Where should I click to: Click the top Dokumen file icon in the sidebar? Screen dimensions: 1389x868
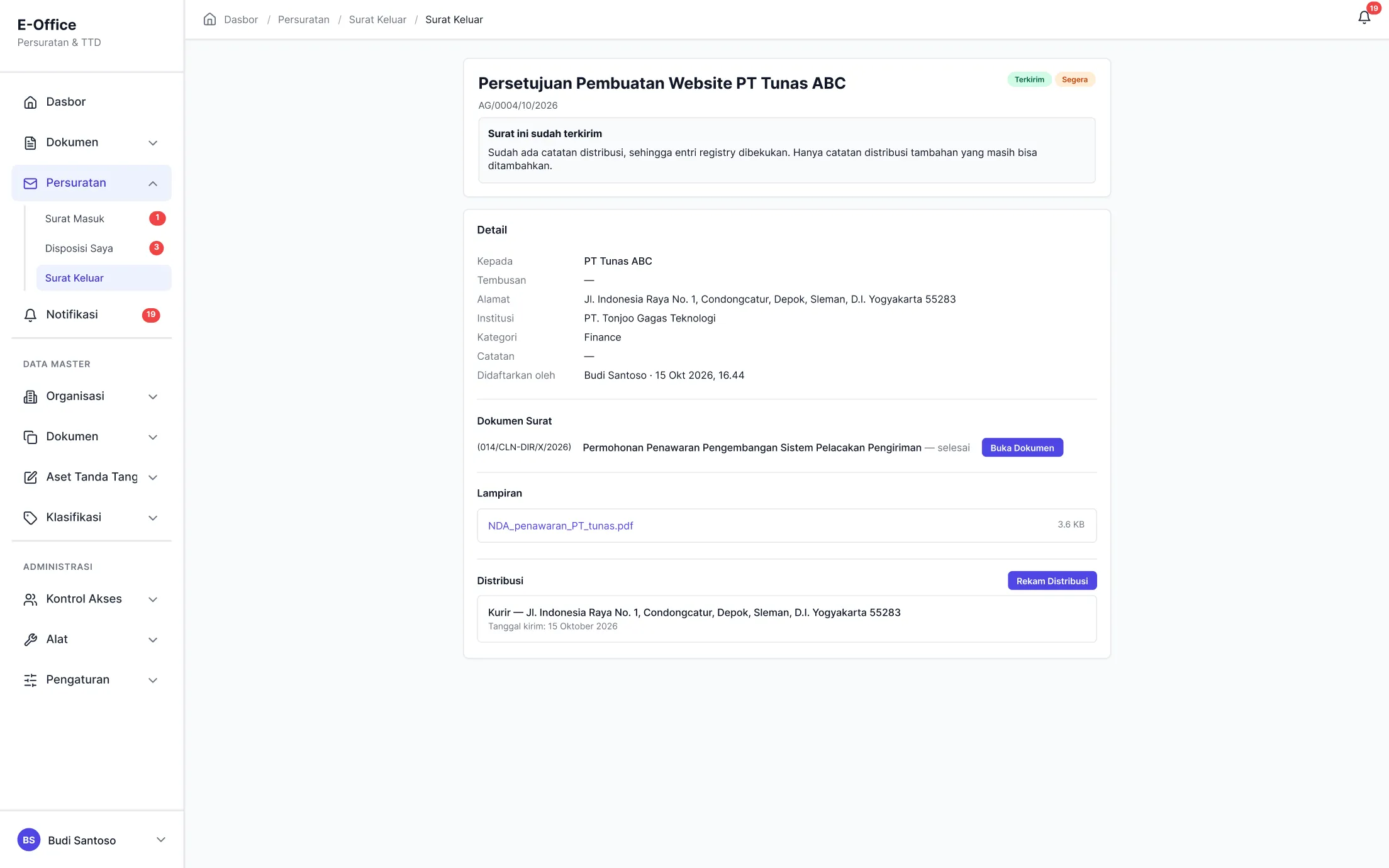30,143
